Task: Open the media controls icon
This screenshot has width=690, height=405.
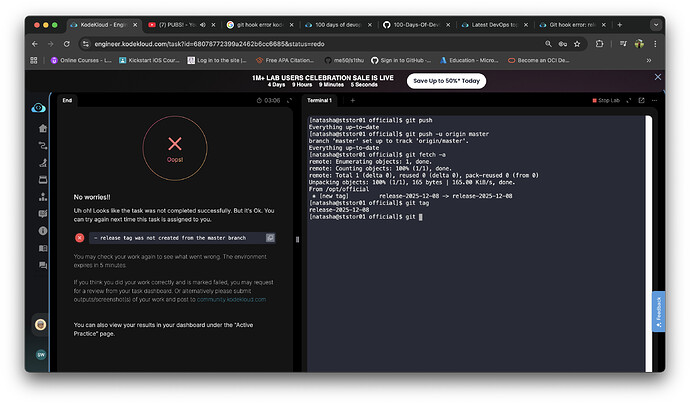Action: tap(623, 44)
